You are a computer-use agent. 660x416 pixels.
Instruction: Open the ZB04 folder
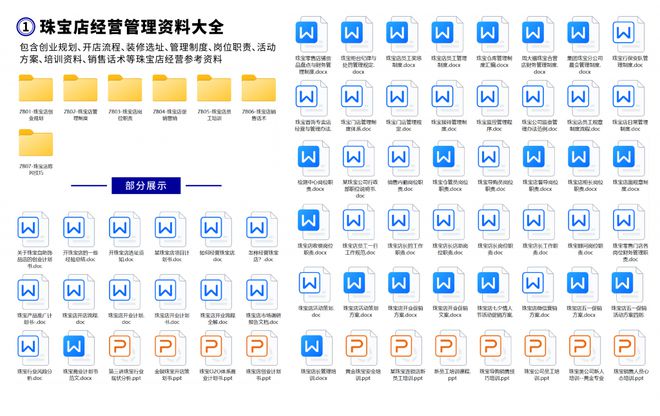(x=170, y=88)
